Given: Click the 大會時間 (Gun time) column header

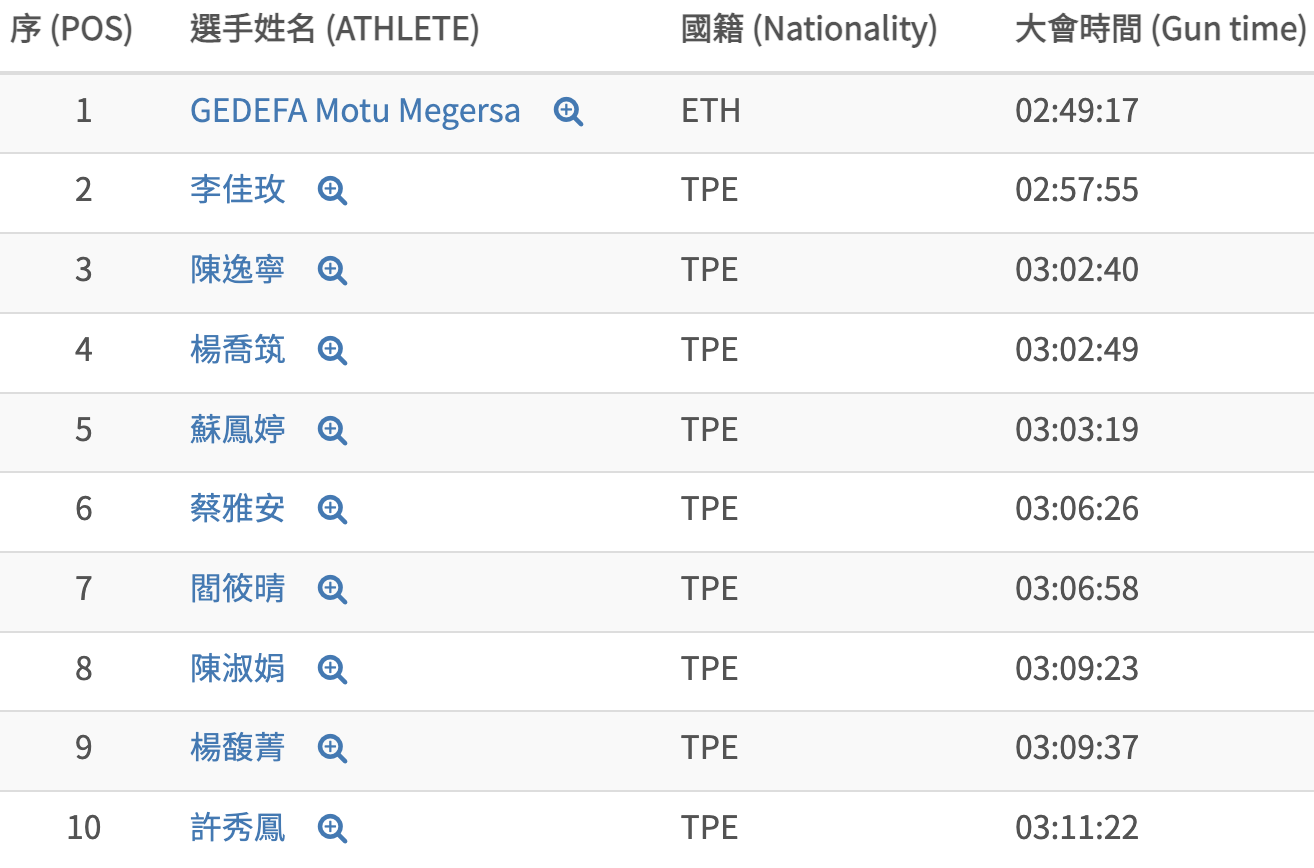Looking at the screenshot, I should tap(1160, 30).
